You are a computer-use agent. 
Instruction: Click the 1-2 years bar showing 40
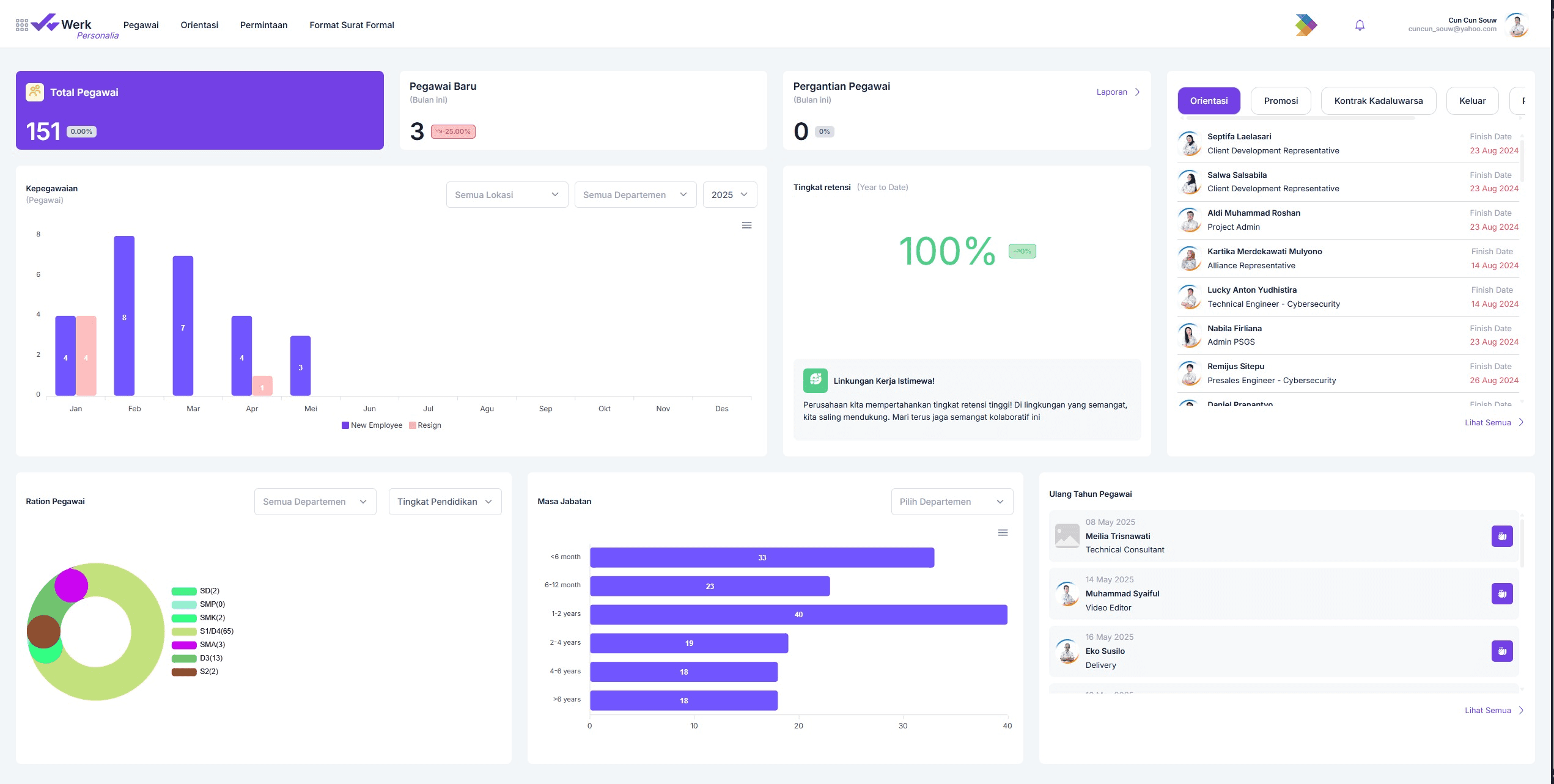[798, 615]
